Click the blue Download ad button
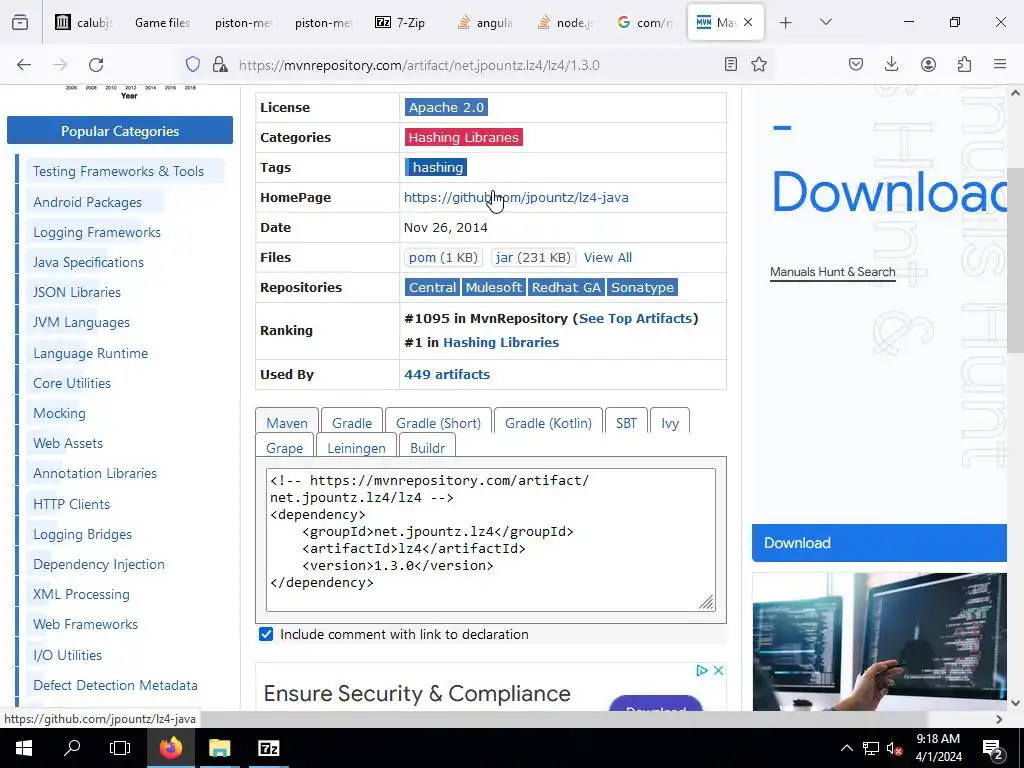Viewport: 1024px width, 768px height. point(879,543)
